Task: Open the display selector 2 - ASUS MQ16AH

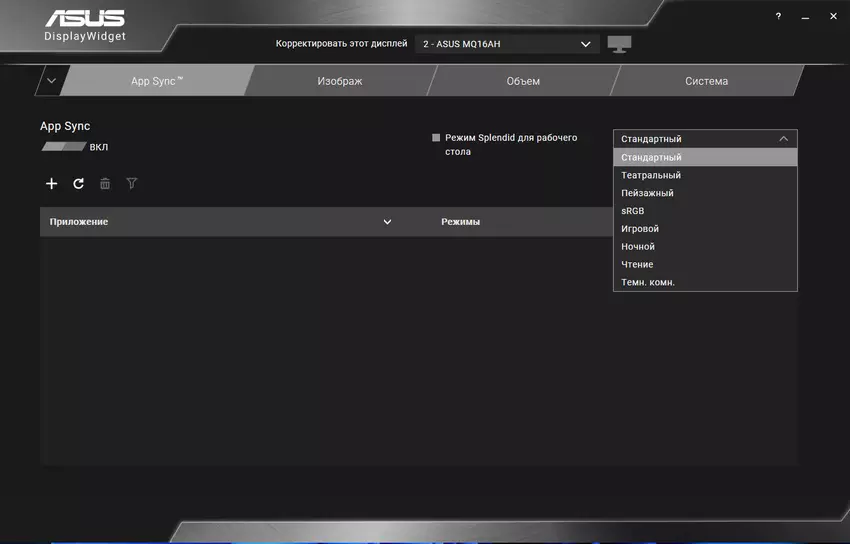Action: (x=507, y=44)
